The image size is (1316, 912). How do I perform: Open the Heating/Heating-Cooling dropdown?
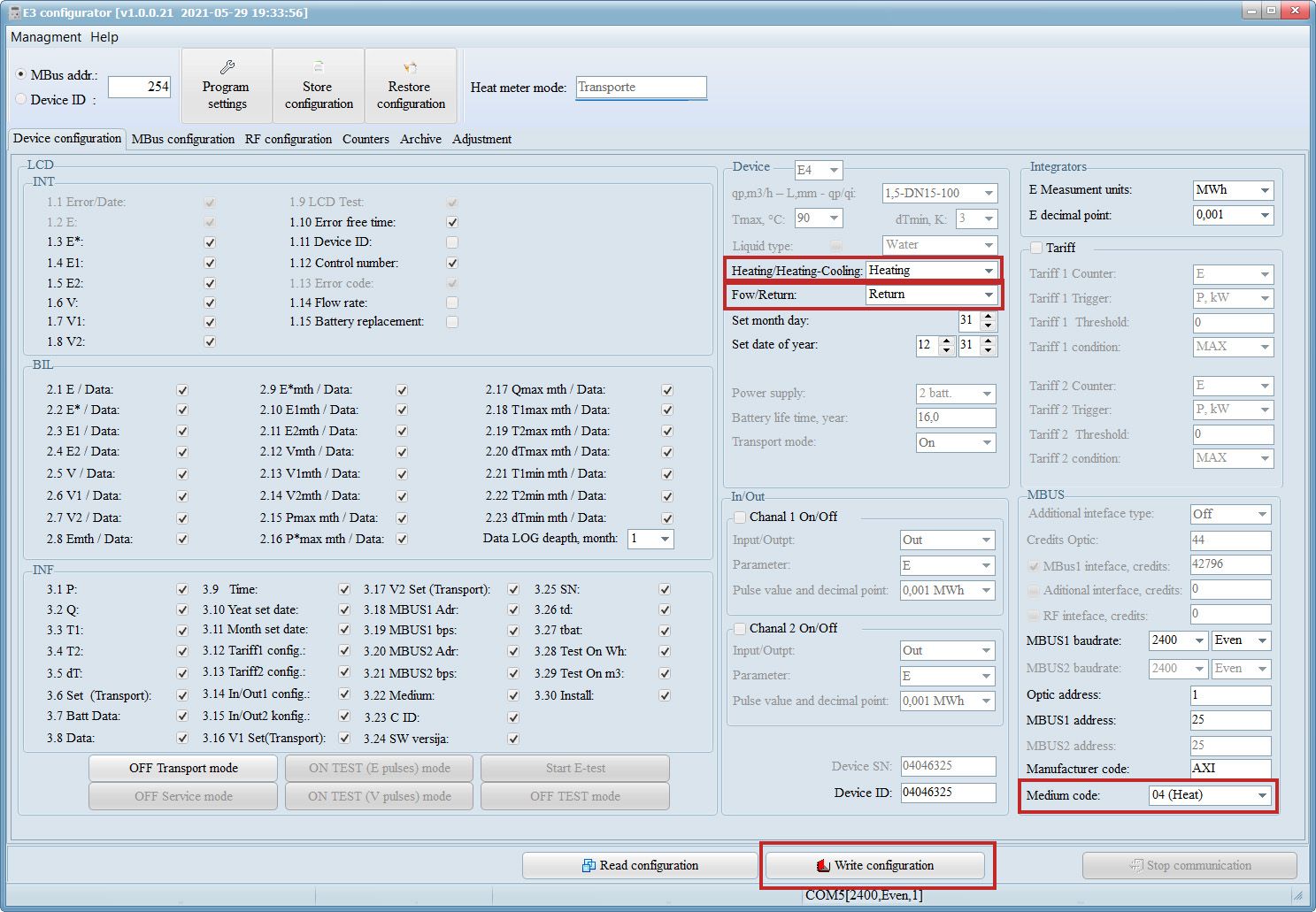(988, 271)
